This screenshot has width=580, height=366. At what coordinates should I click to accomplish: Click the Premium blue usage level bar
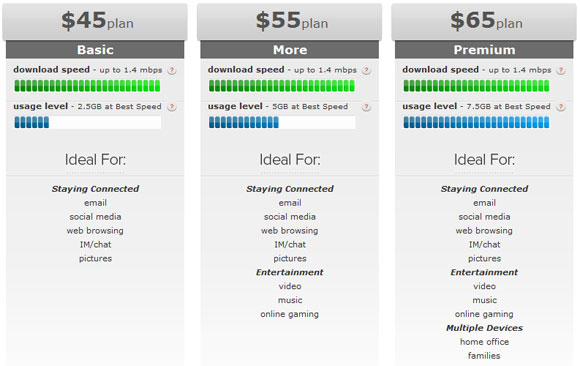click(476, 122)
